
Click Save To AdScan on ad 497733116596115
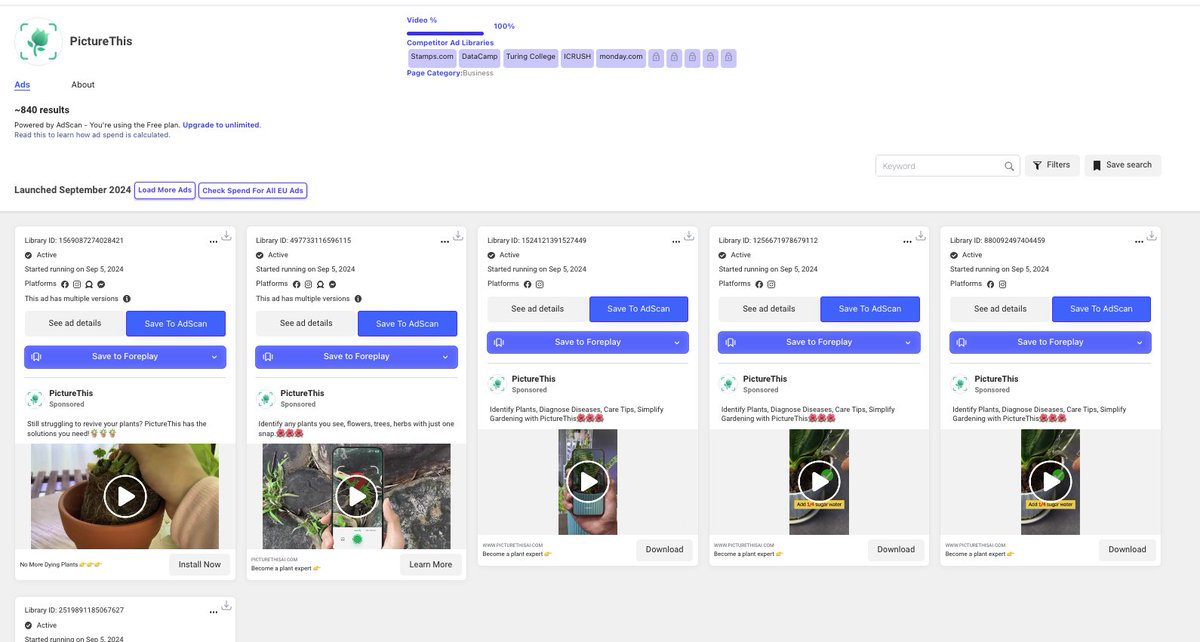pos(407,323)
